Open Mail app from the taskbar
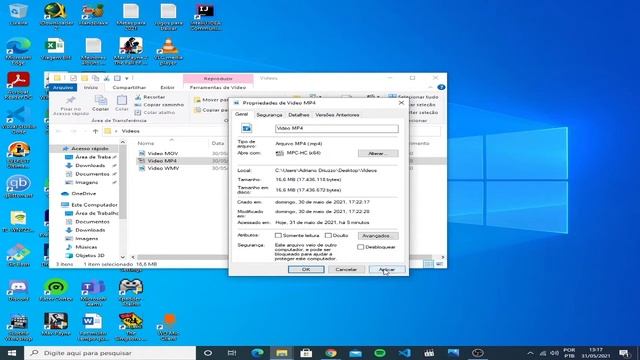 click(x=355, y=353)
